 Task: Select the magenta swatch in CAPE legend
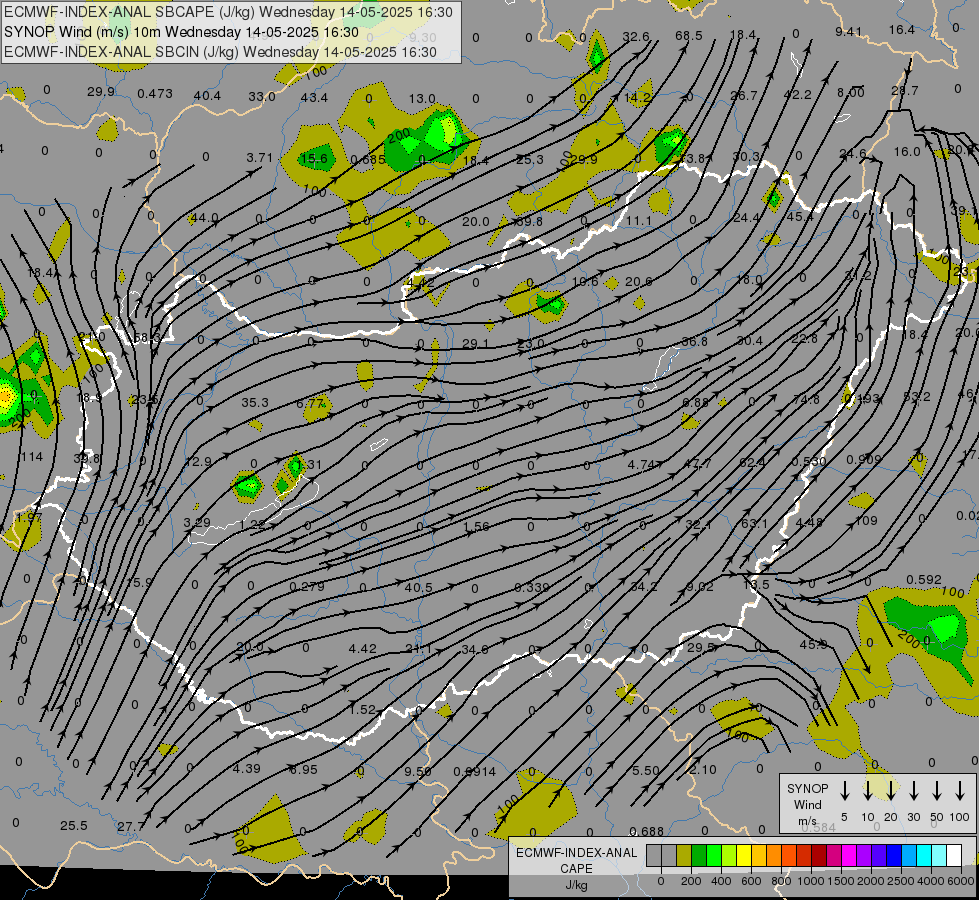[x=849, y=855]
